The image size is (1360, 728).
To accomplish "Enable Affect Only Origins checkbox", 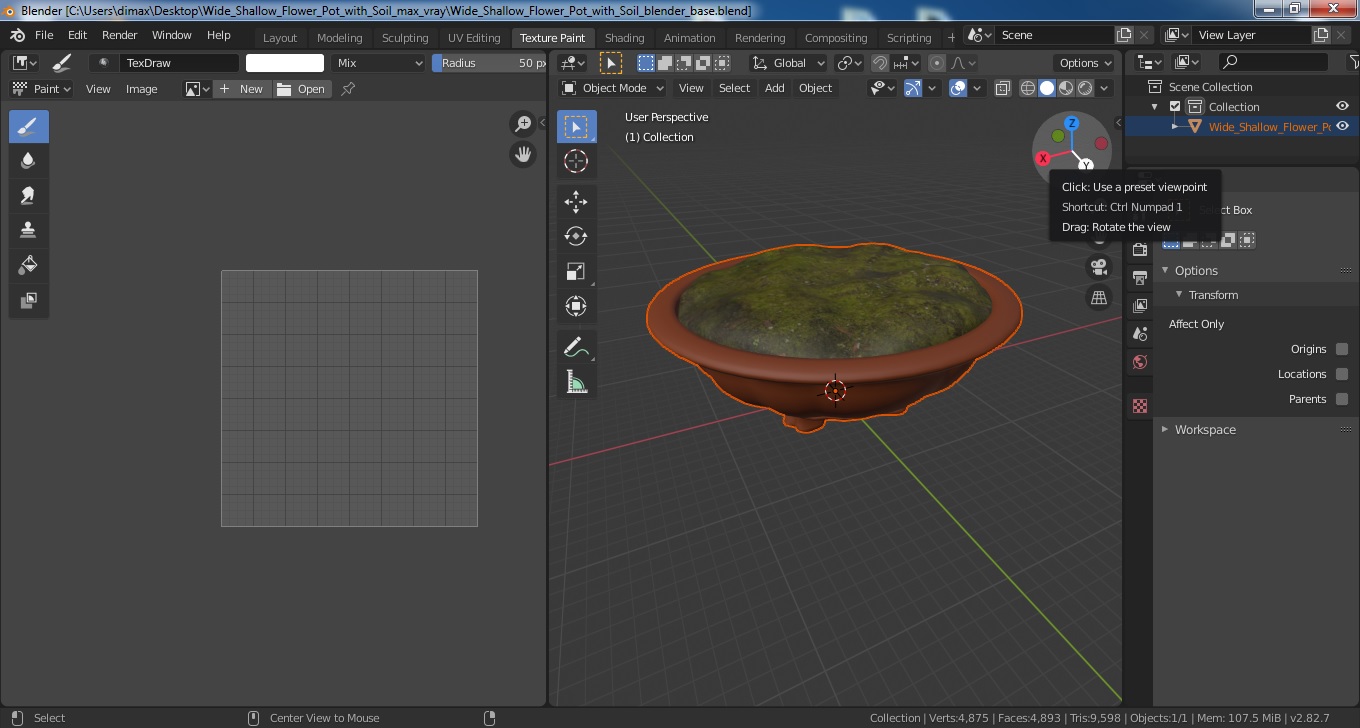I will coord(1342,349).
